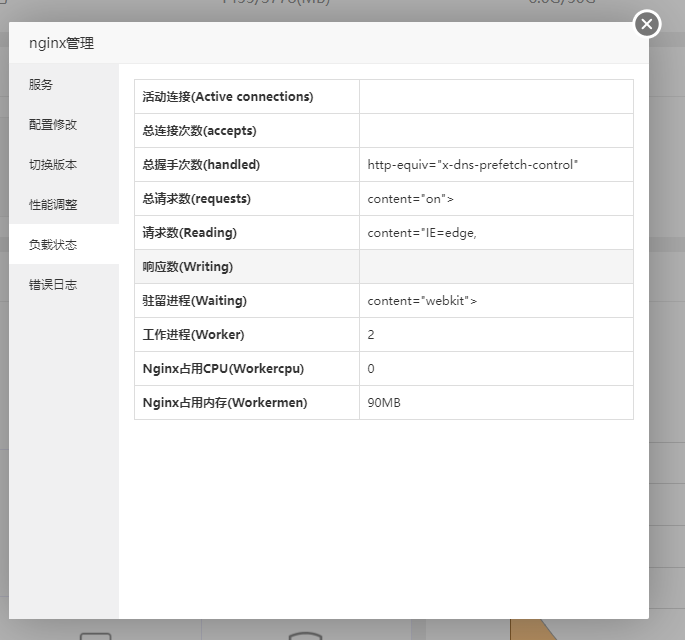This screenshot has height=640, width=685.
Task: Select the 总请求数(requests) label
Action: [197, 199]
